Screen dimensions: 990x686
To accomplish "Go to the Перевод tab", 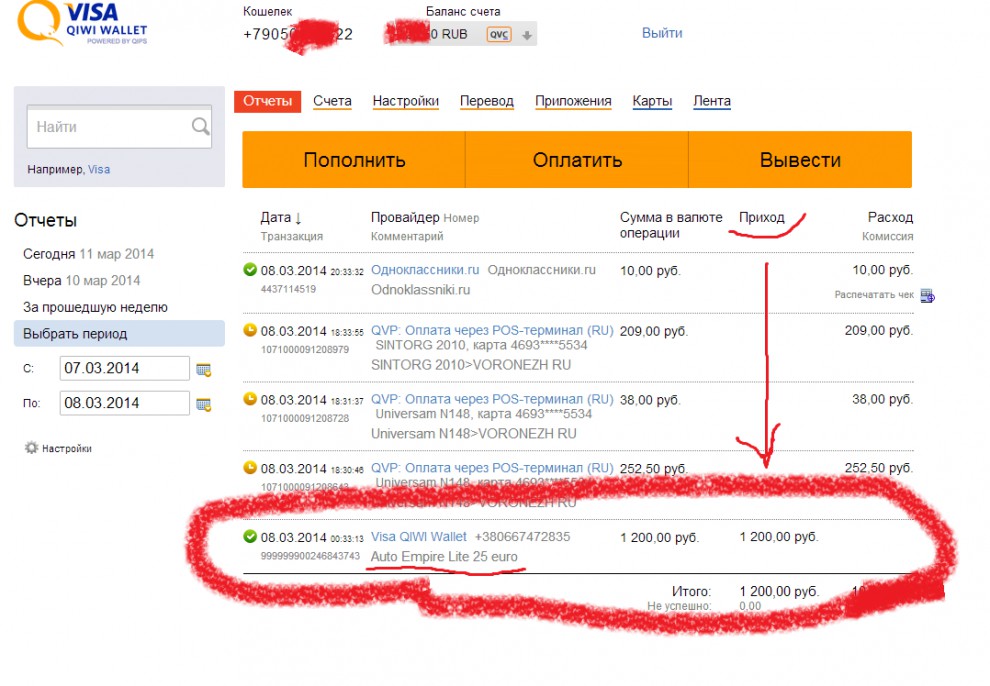I will coord(487,101).
